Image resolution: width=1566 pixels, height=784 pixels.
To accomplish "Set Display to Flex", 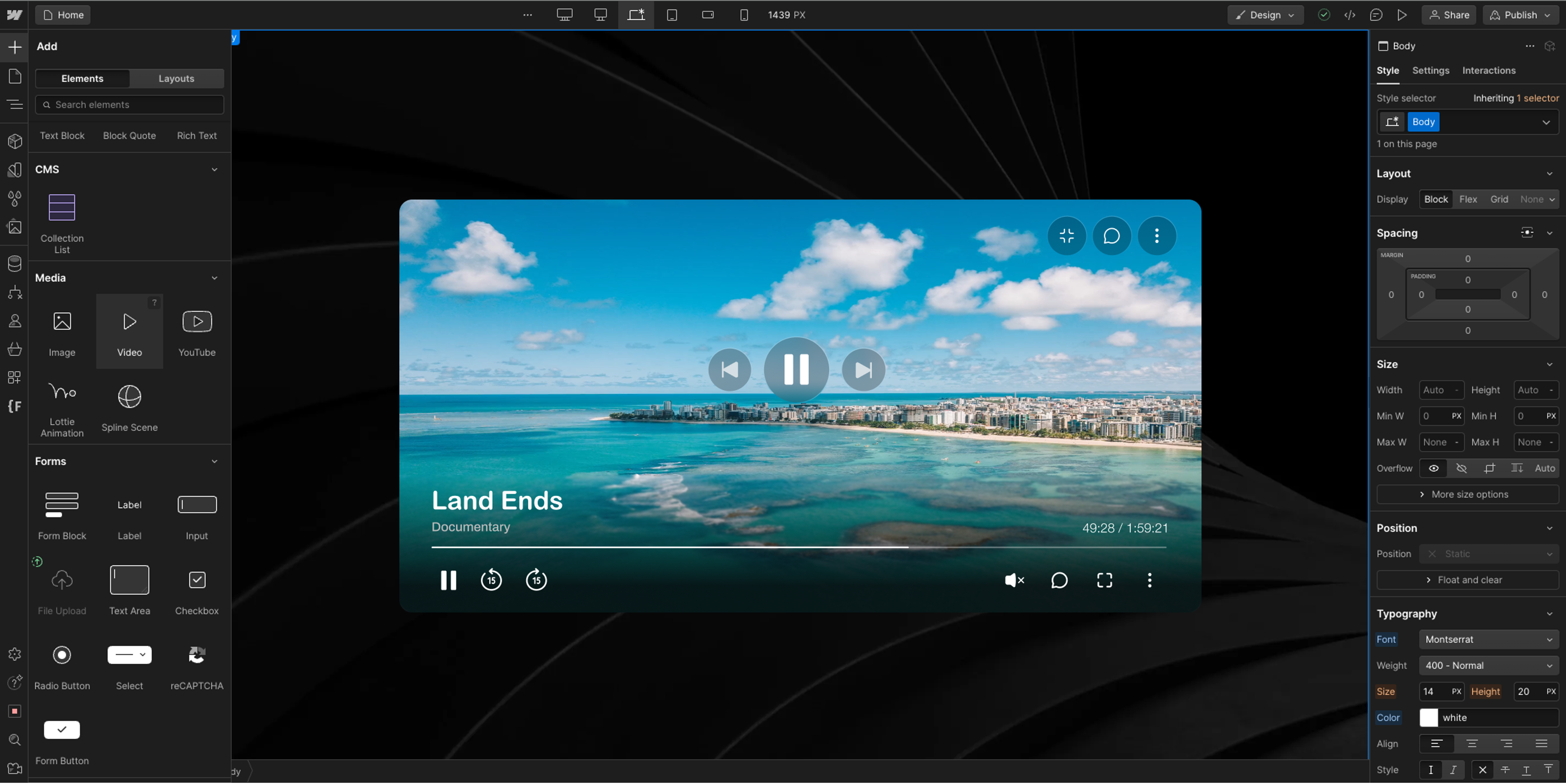I will point(1467,199).
